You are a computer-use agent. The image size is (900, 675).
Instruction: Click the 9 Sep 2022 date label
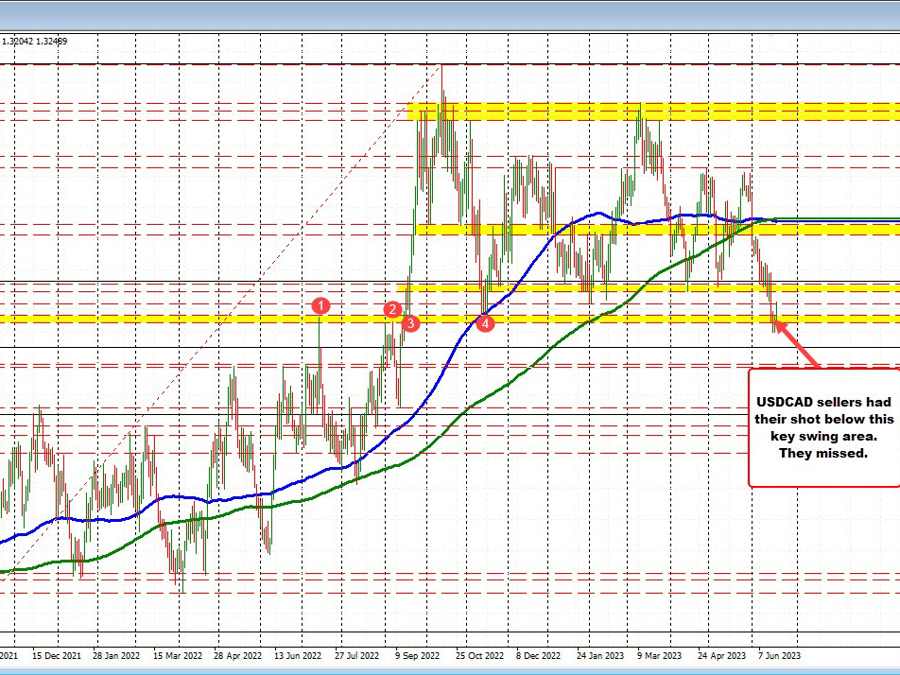point(419,657)
